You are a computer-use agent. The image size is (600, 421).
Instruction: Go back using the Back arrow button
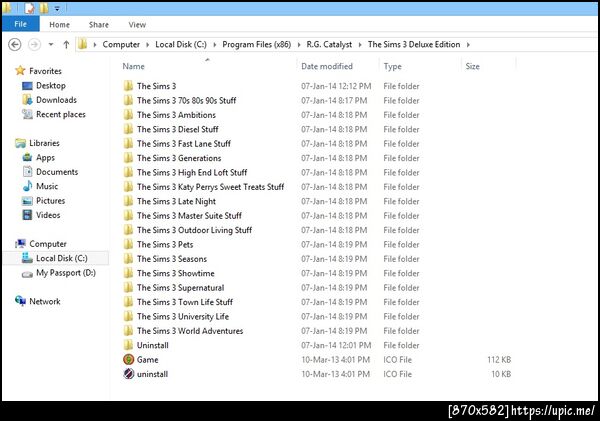pos(15,45)
